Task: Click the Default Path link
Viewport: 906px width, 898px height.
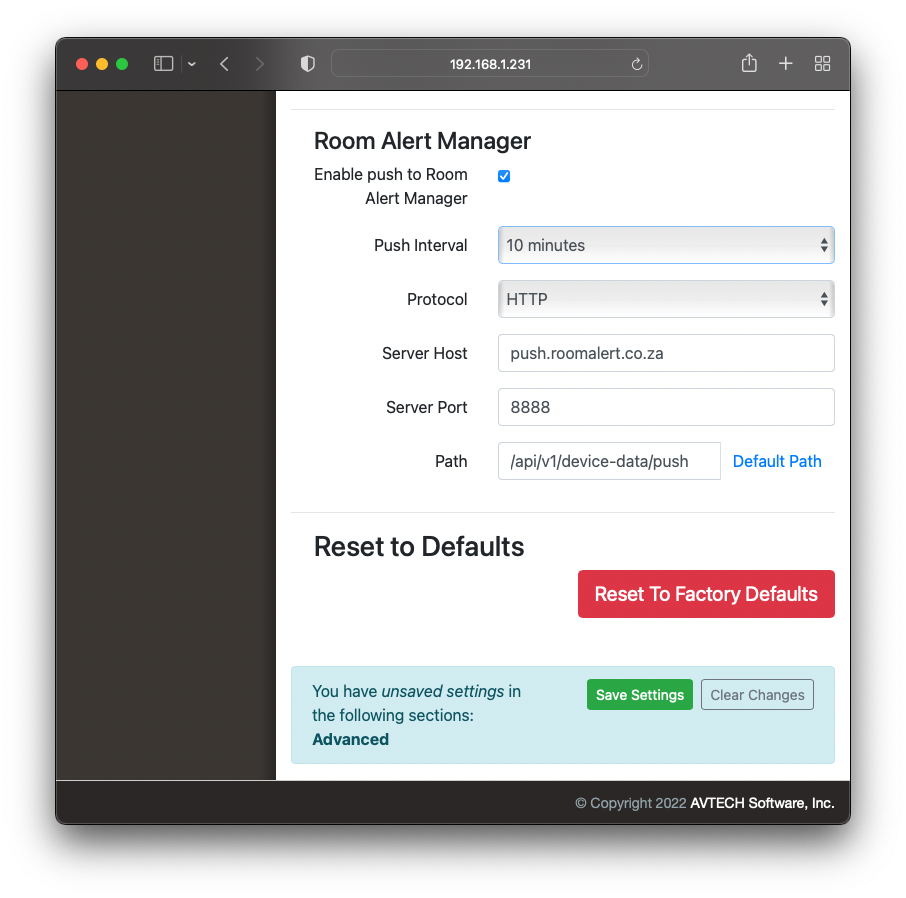Action: pyautogui.click(x=777, y=461)
